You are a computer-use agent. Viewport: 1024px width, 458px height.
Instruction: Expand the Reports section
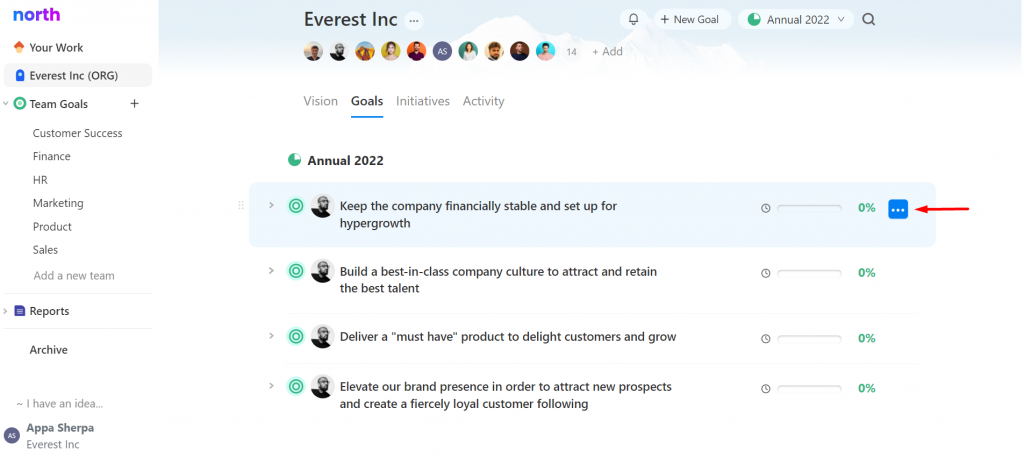6,311
